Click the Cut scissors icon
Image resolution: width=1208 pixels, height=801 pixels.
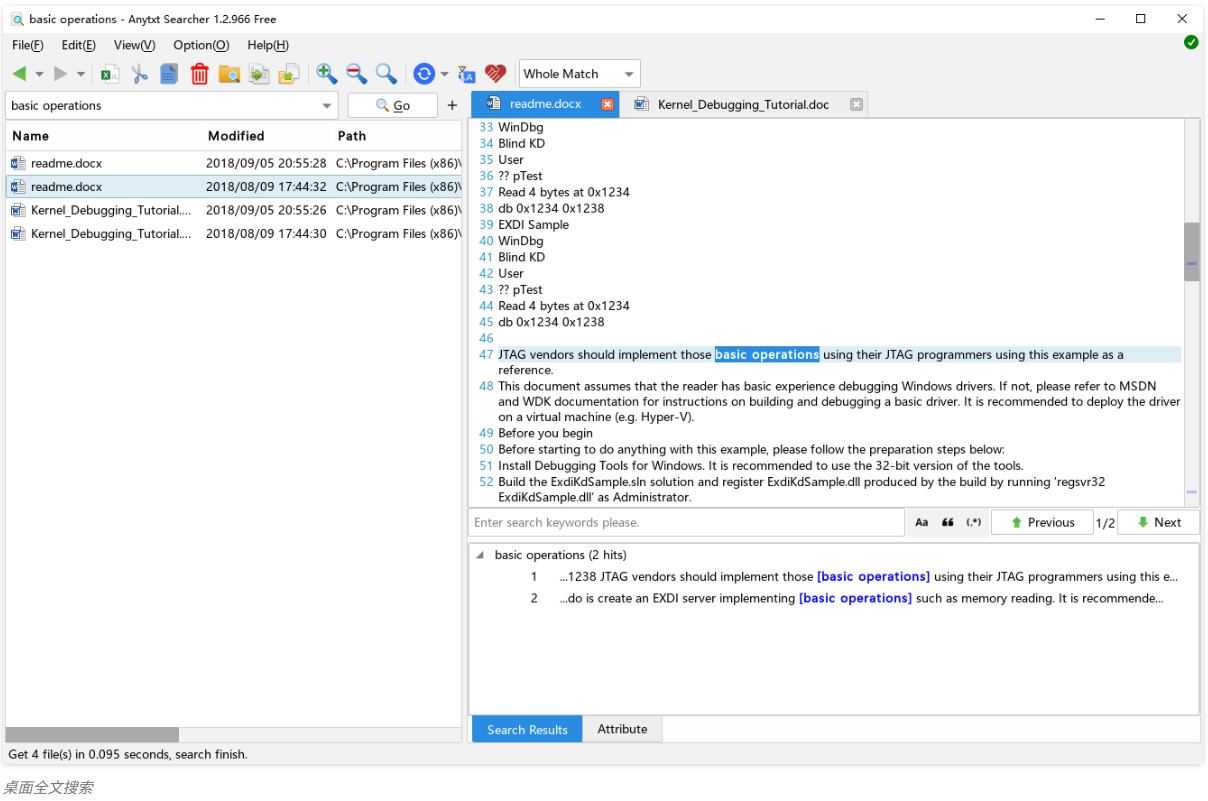pyautogui.click(x=140, y=73)
